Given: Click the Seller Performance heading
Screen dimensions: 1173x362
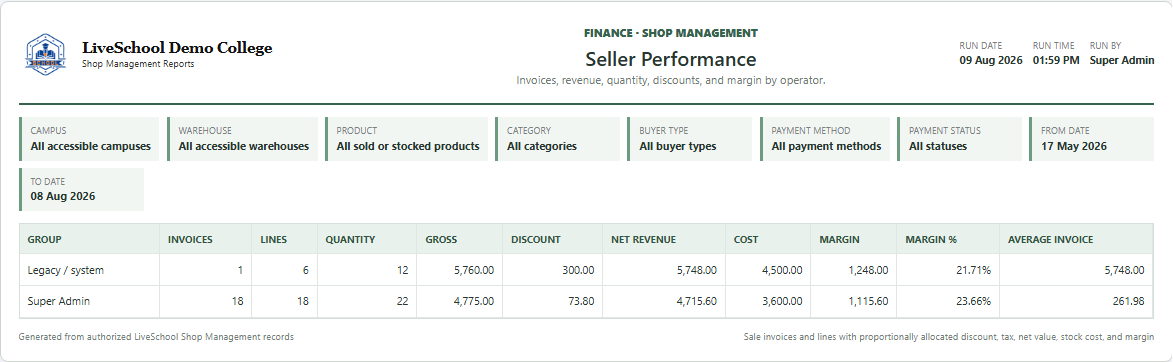Looking at the screenshot, I should (670, 59).
